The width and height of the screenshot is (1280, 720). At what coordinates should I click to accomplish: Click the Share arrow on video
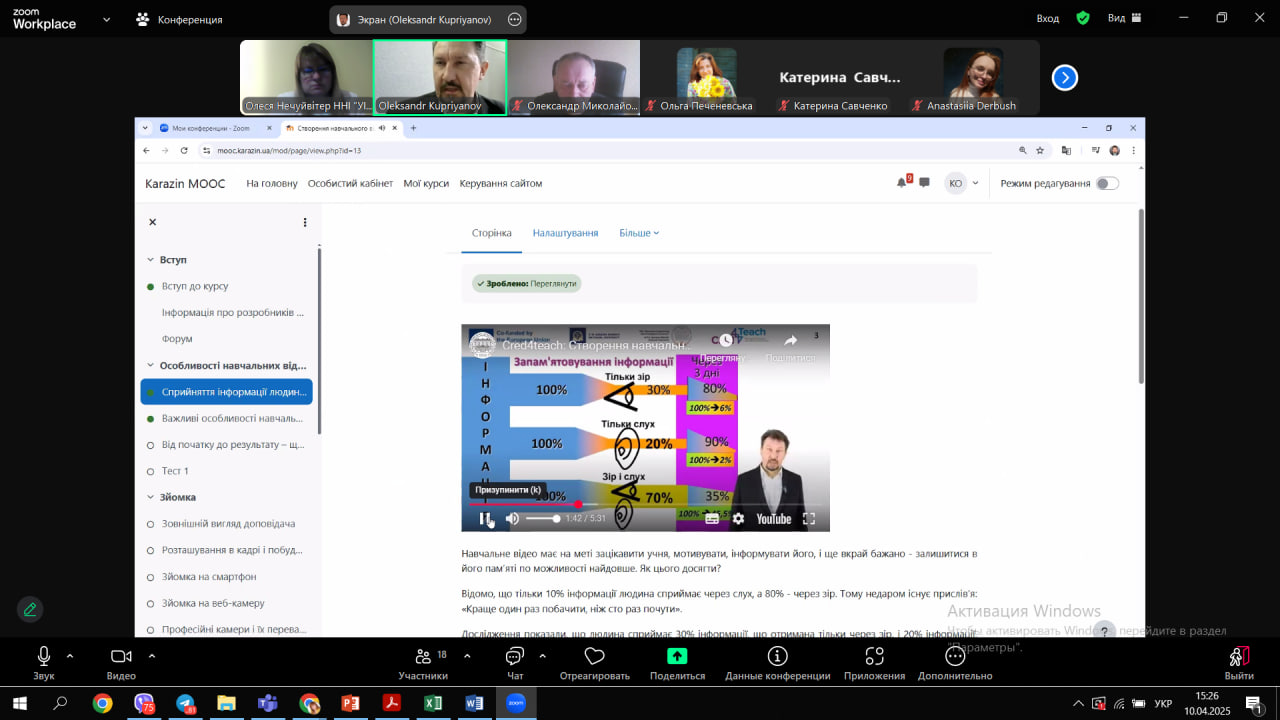[790, 340]
